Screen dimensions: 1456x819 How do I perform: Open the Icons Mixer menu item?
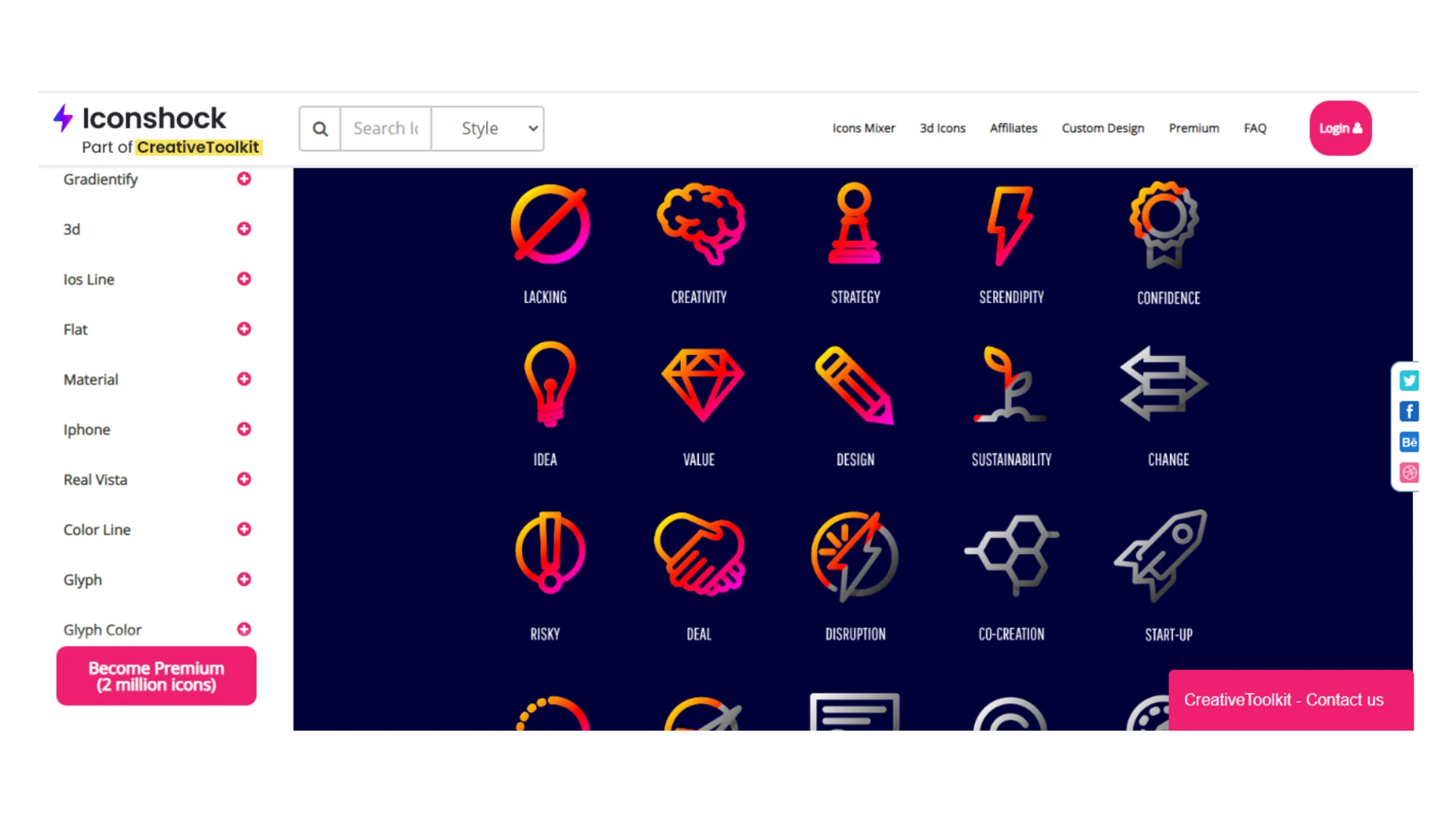863,128
